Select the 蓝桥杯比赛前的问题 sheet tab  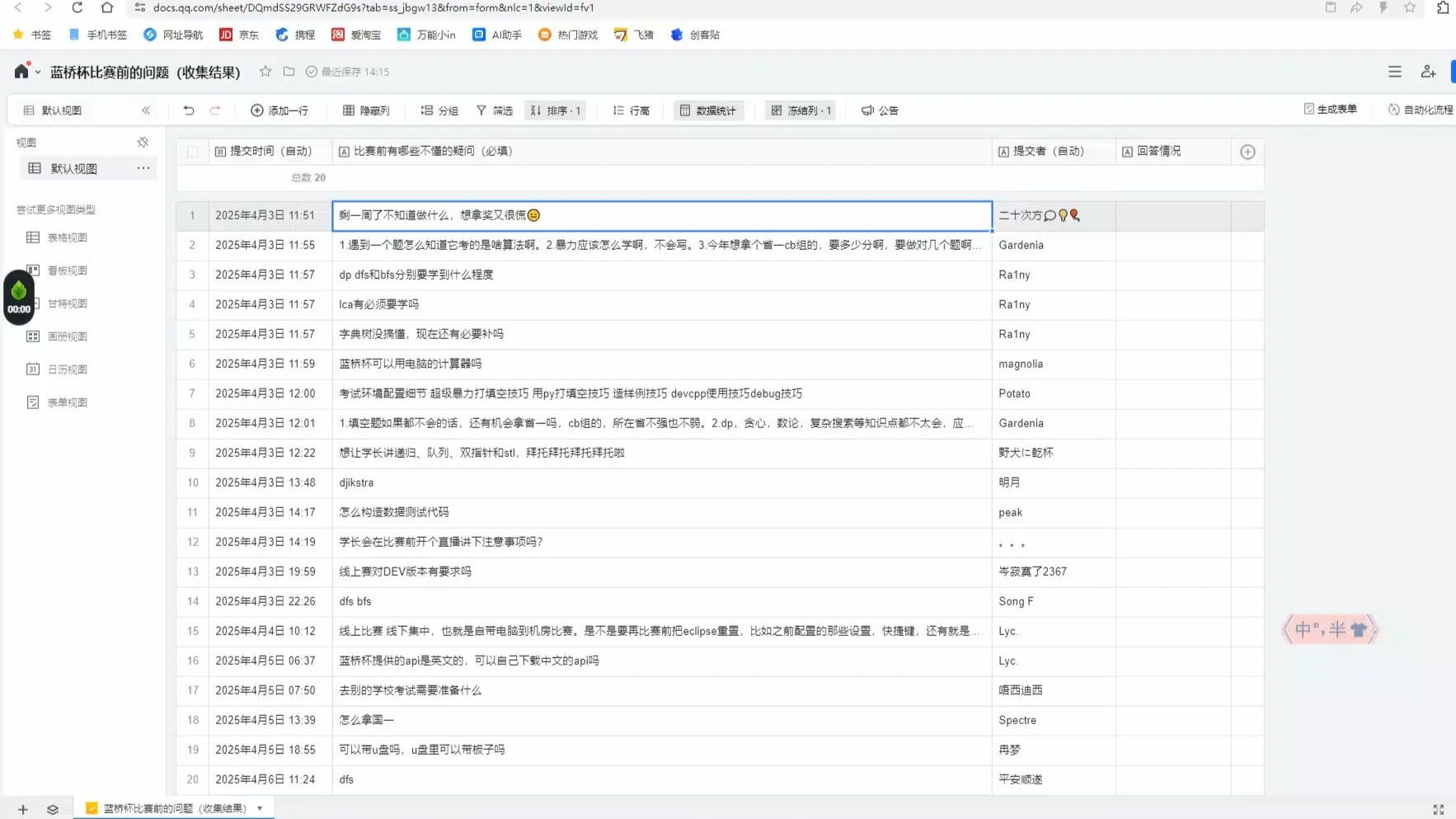click(x=165, y=808)
